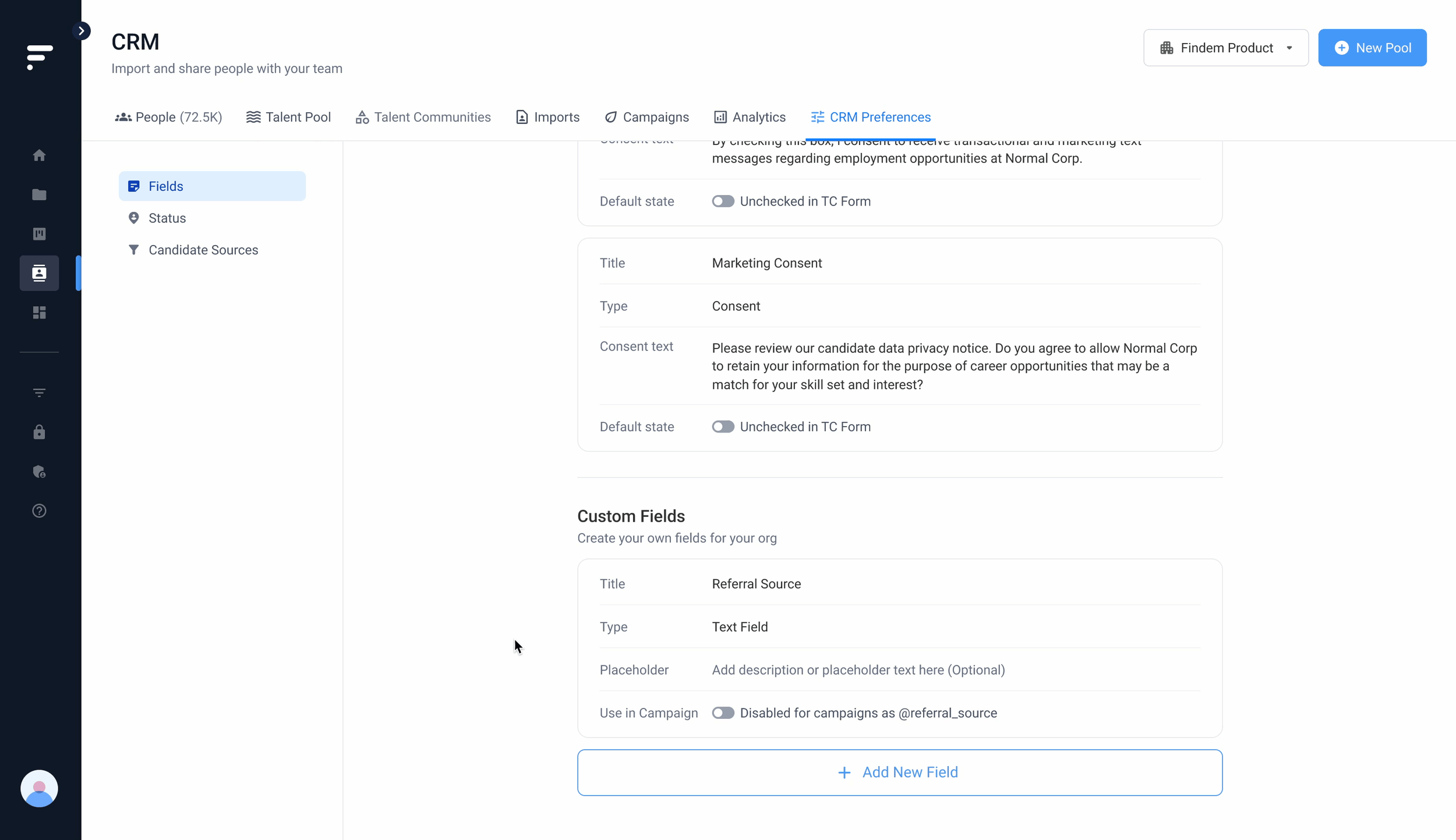1456x840 pixels.
Task: Open the board icon in sidebar
Action: coord(39,234)
